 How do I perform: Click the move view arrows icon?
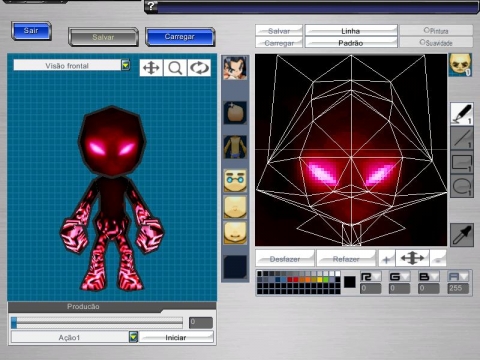[x=151, y=68]
